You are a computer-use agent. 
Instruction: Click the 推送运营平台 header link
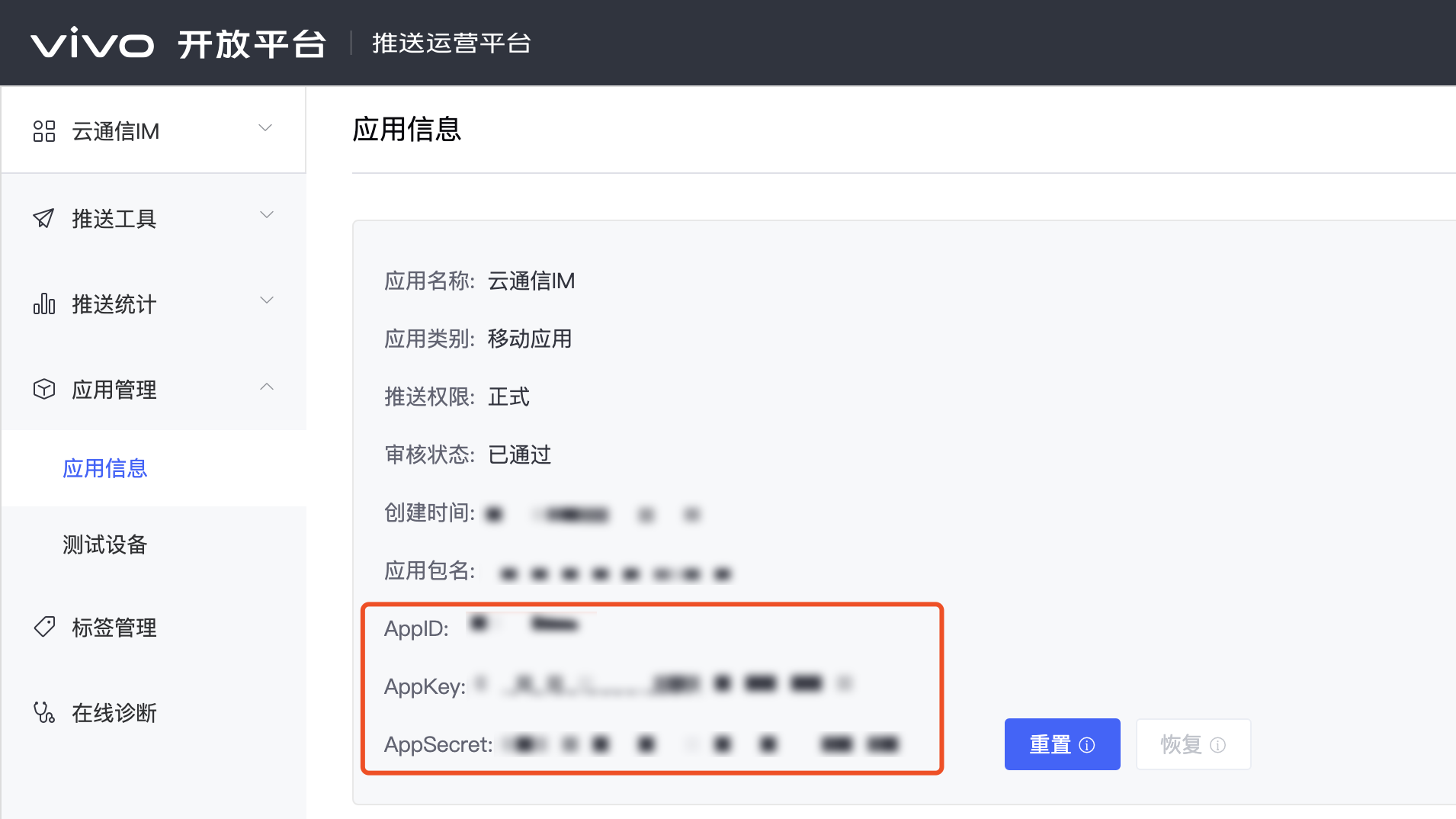click(451, 43)
